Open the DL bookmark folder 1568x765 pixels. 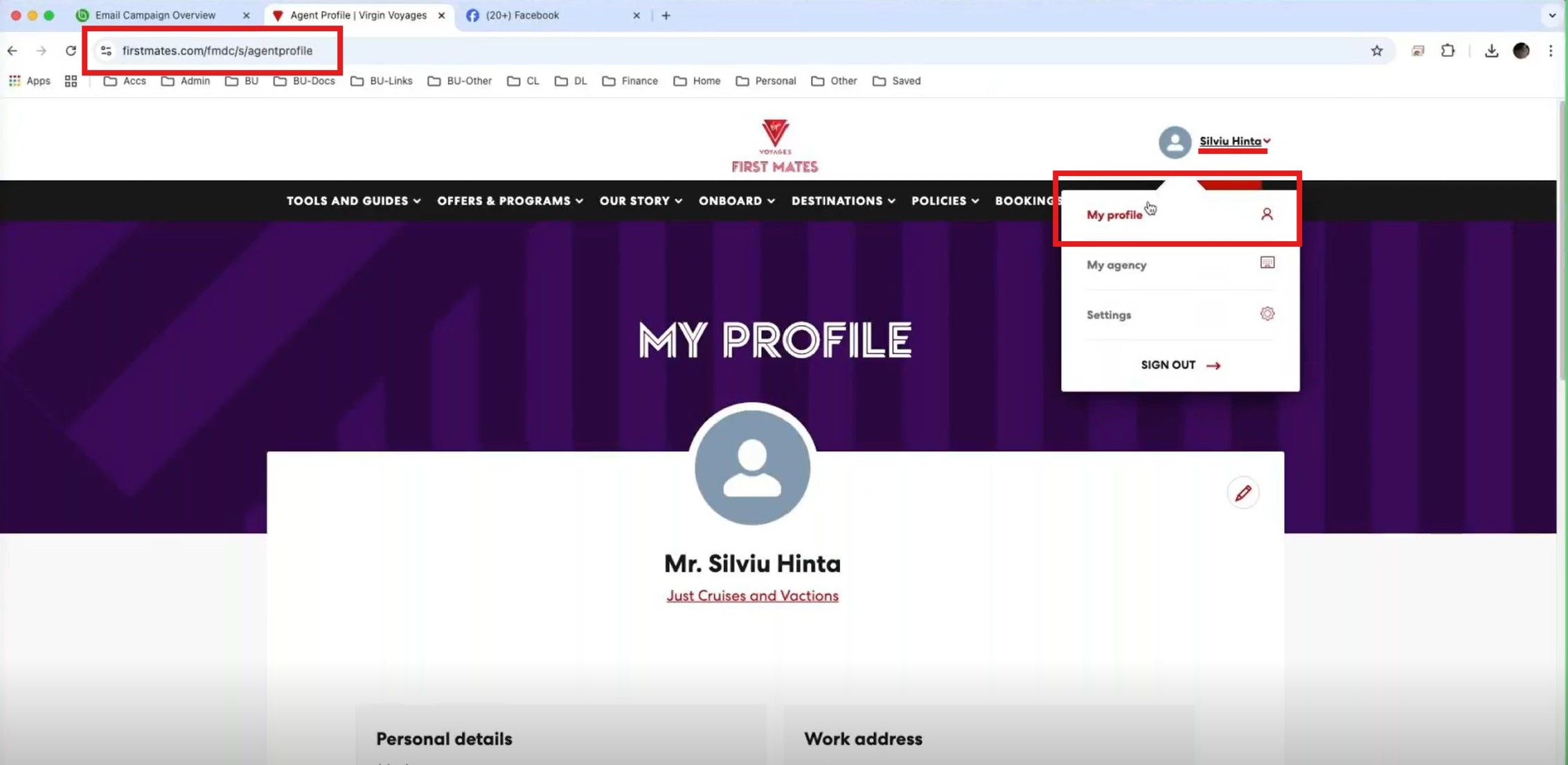coord(571,81)
